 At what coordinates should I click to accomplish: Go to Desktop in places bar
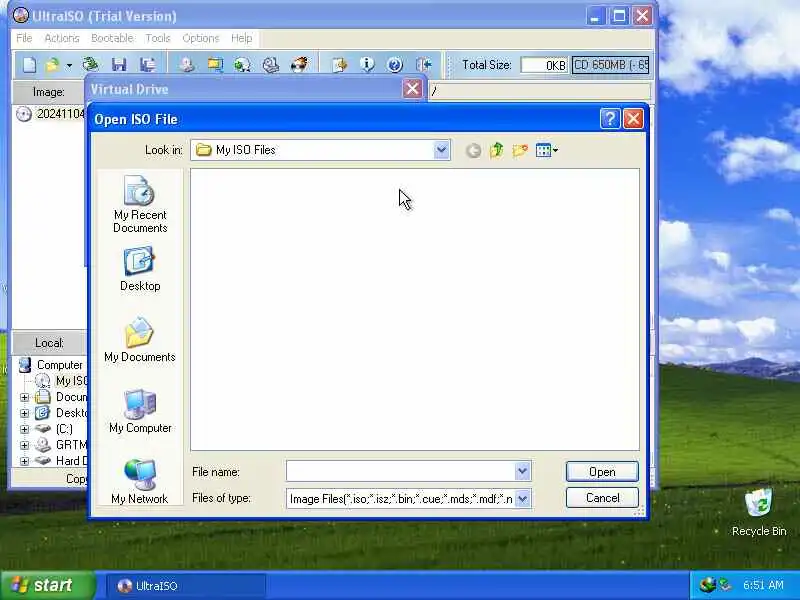pos(140,269)
